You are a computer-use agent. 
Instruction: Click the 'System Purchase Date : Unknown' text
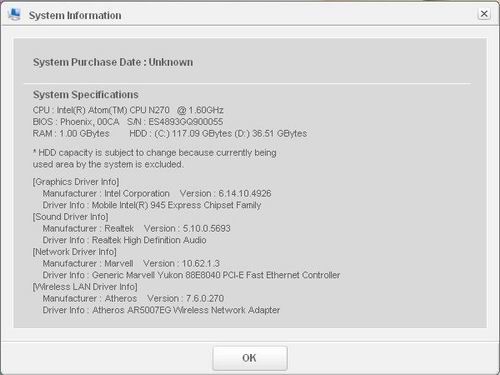tap(113, 62)
